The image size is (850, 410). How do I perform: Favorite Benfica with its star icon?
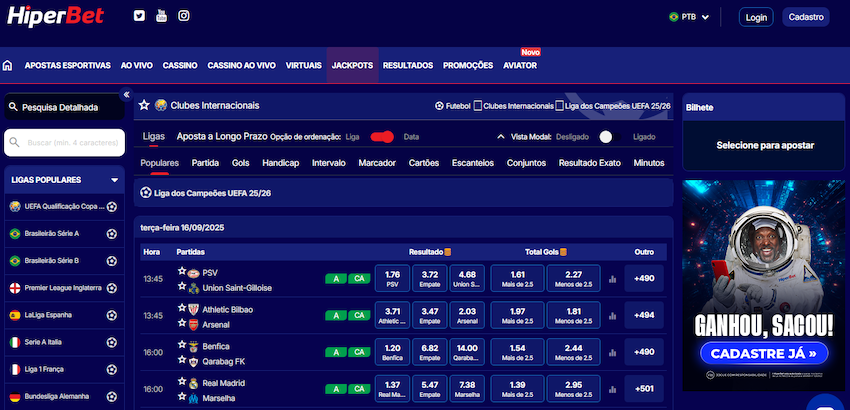[x=182, y=344]
